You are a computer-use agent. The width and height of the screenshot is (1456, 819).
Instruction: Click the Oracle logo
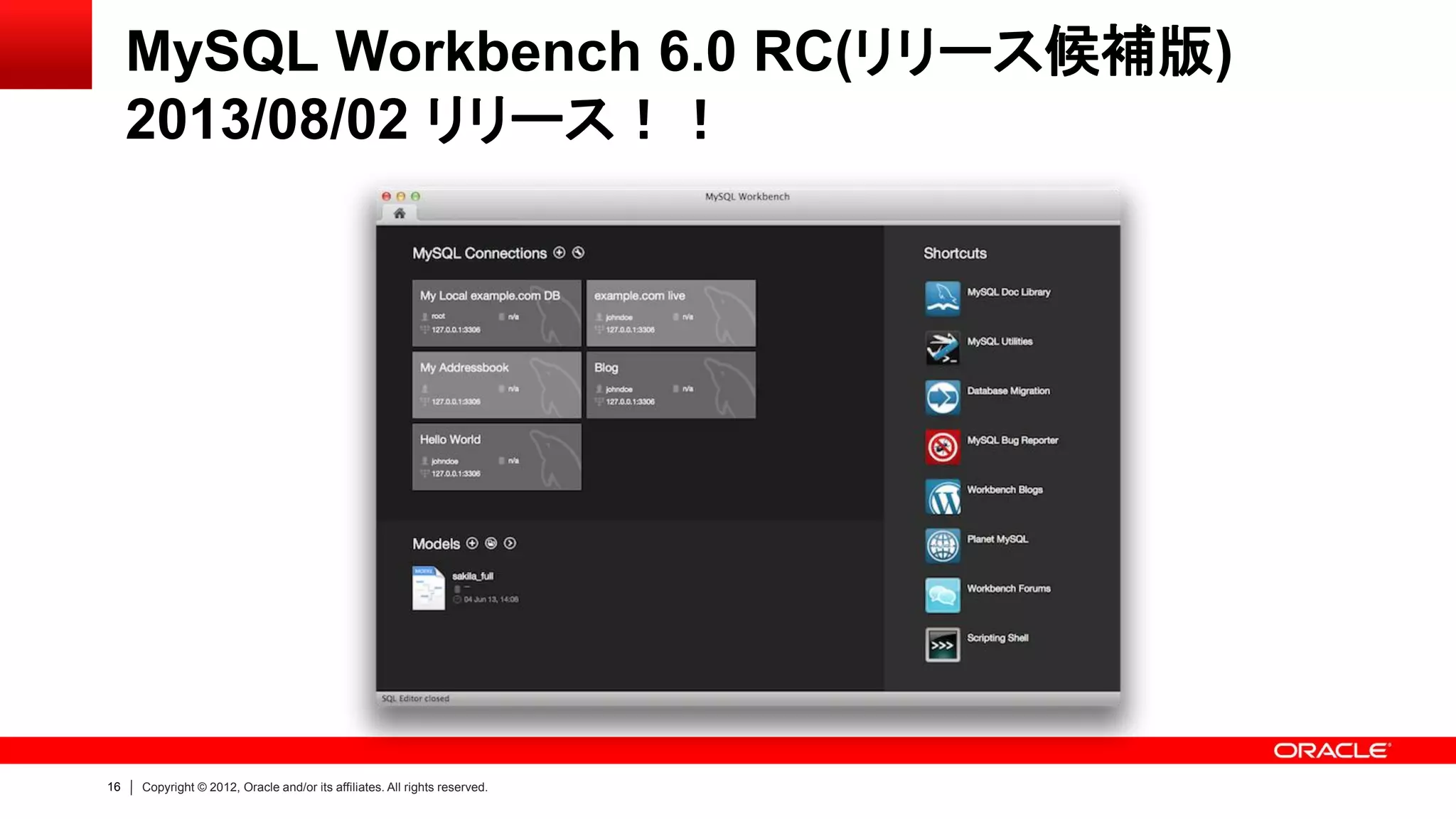1332,751
